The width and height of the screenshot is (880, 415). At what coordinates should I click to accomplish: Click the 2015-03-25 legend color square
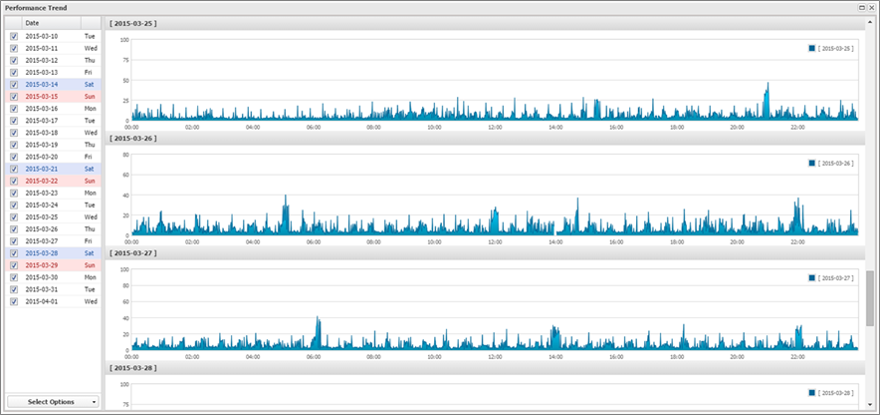tap(812, 48)
